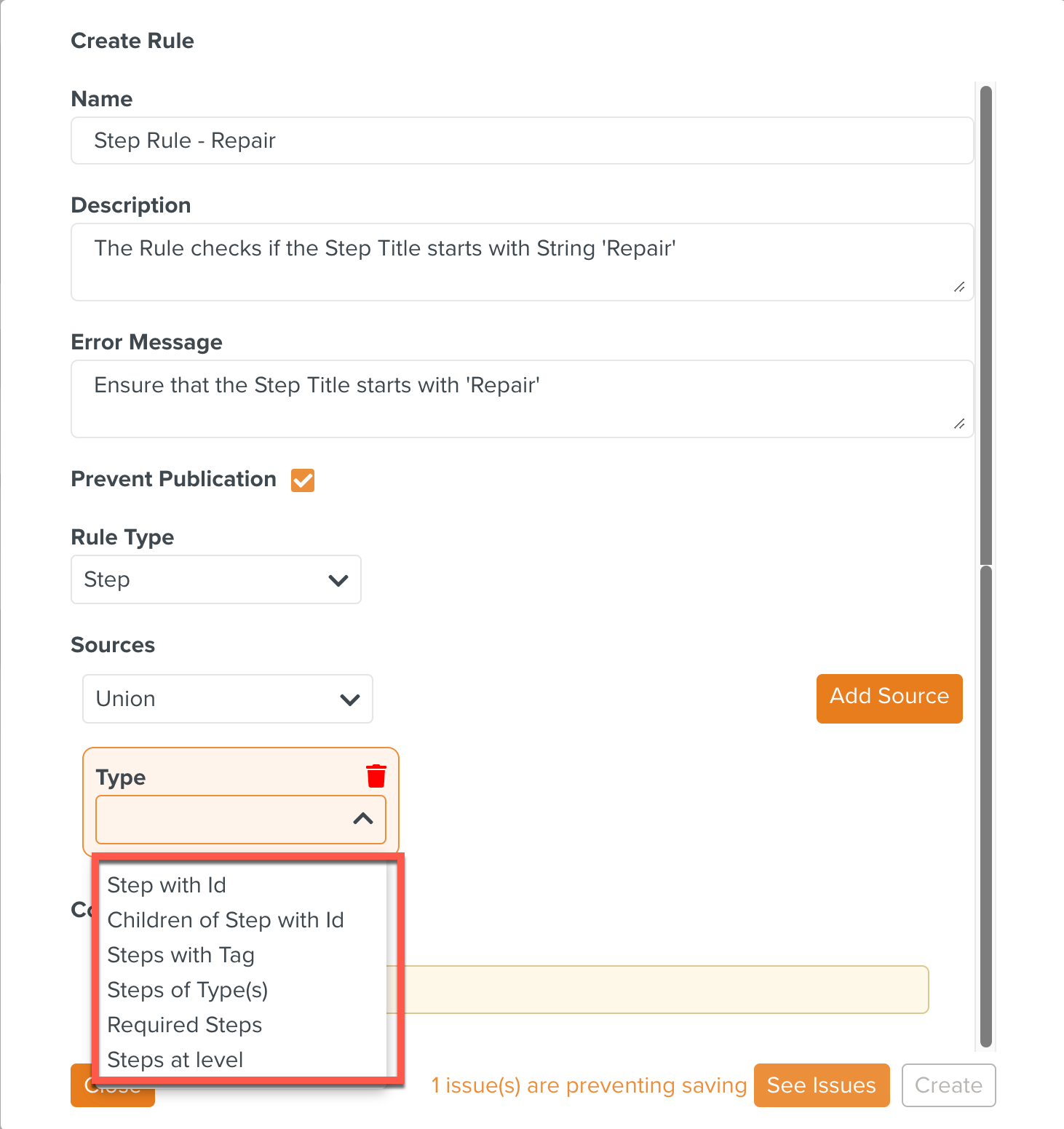
Task: Uncheck the Prevent Publication checkbox
Action: (x=302, y=480)
